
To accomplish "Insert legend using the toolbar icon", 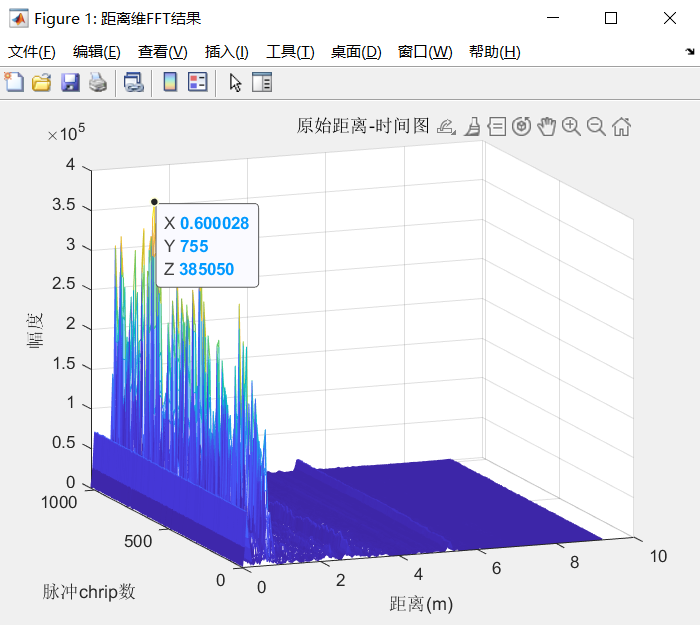I will point(198,82).
